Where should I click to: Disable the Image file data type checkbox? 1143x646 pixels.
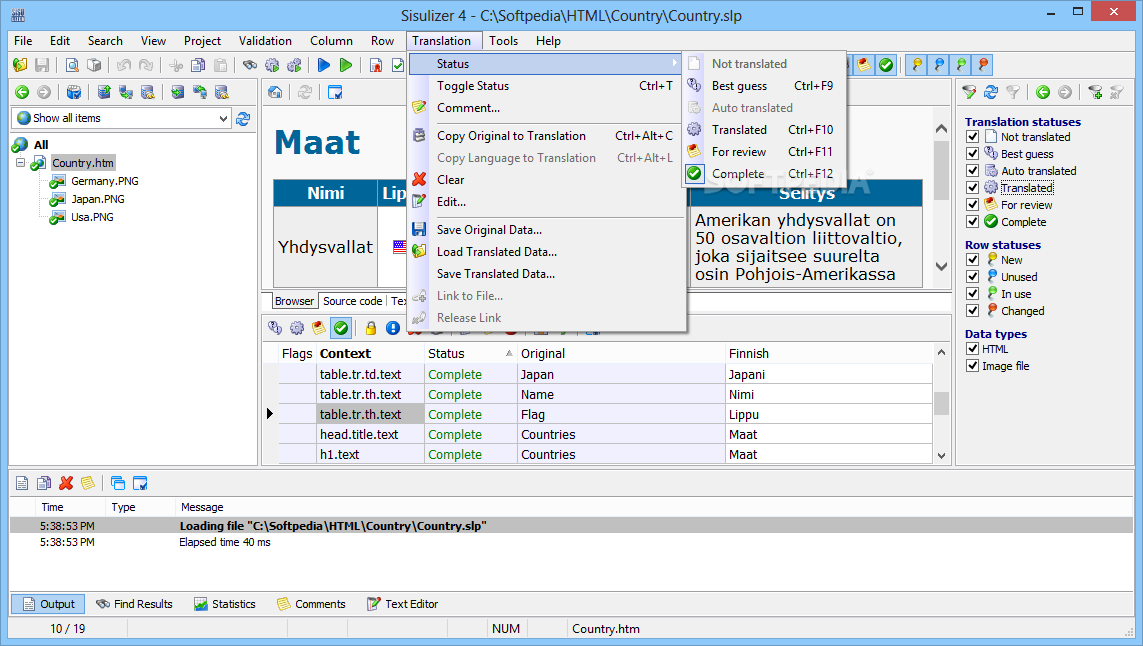coord(972,366)
